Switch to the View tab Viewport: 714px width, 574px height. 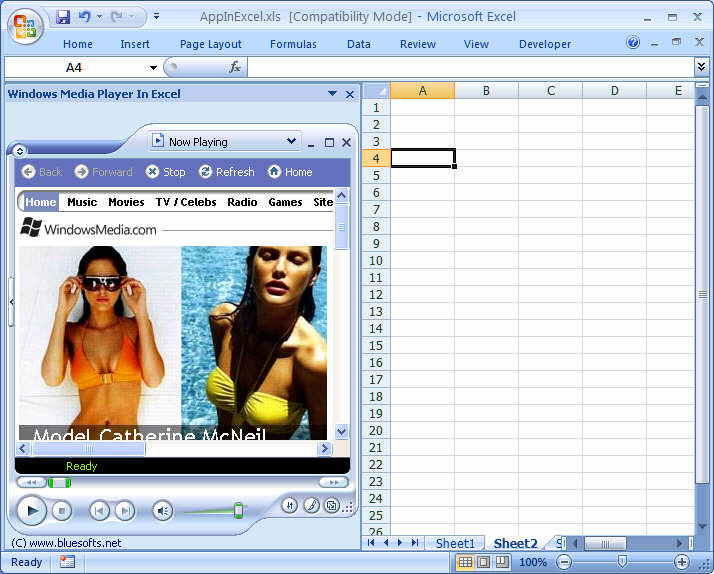(x=476, y=44)
